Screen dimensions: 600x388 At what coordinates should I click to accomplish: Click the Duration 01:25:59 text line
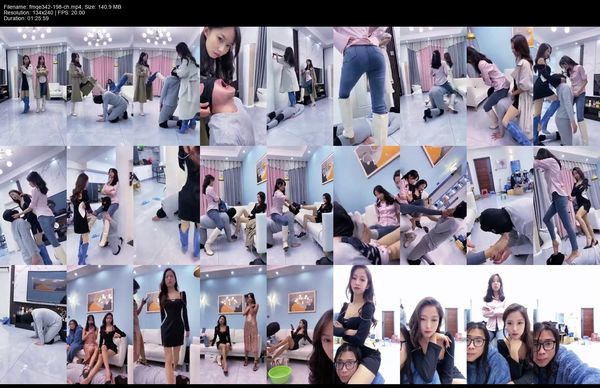26,18
